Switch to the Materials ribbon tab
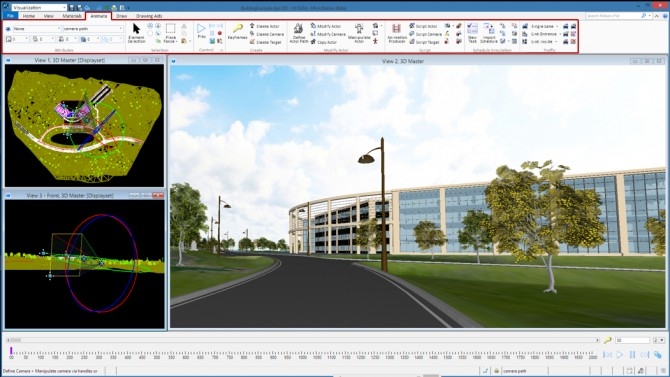Screen dimensions: 670x377 point(72,16)
